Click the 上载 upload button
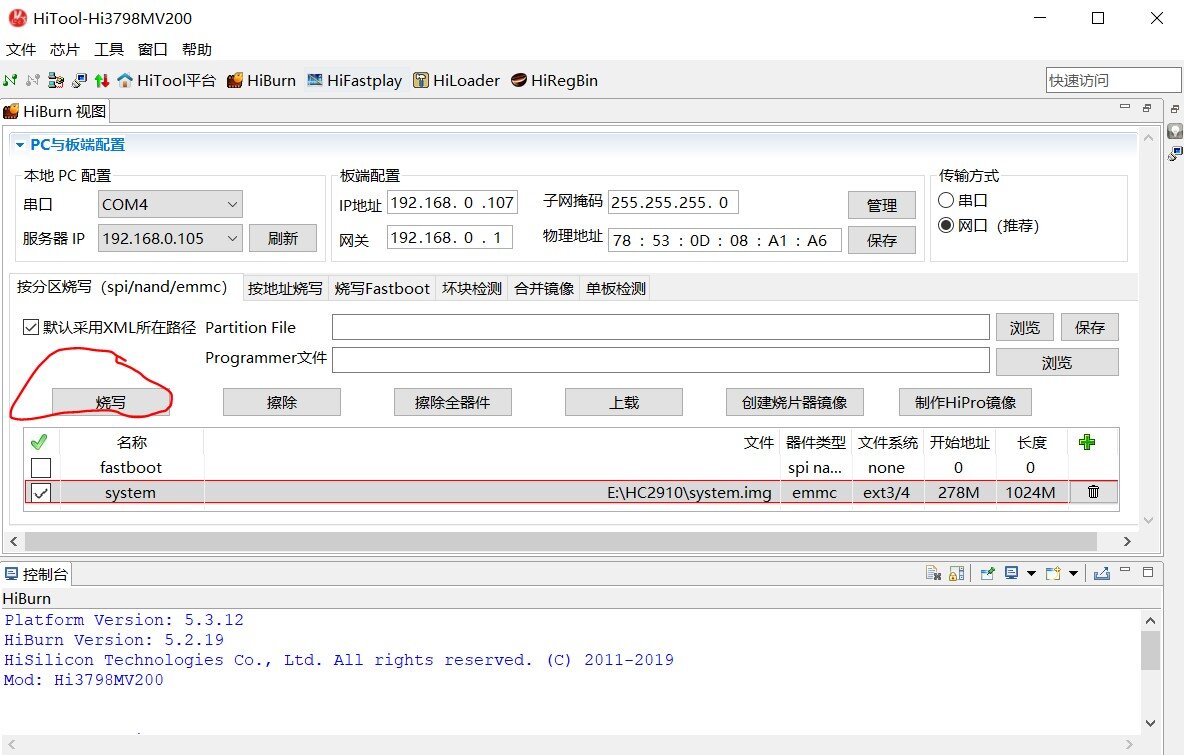 [x=624, y=402]
